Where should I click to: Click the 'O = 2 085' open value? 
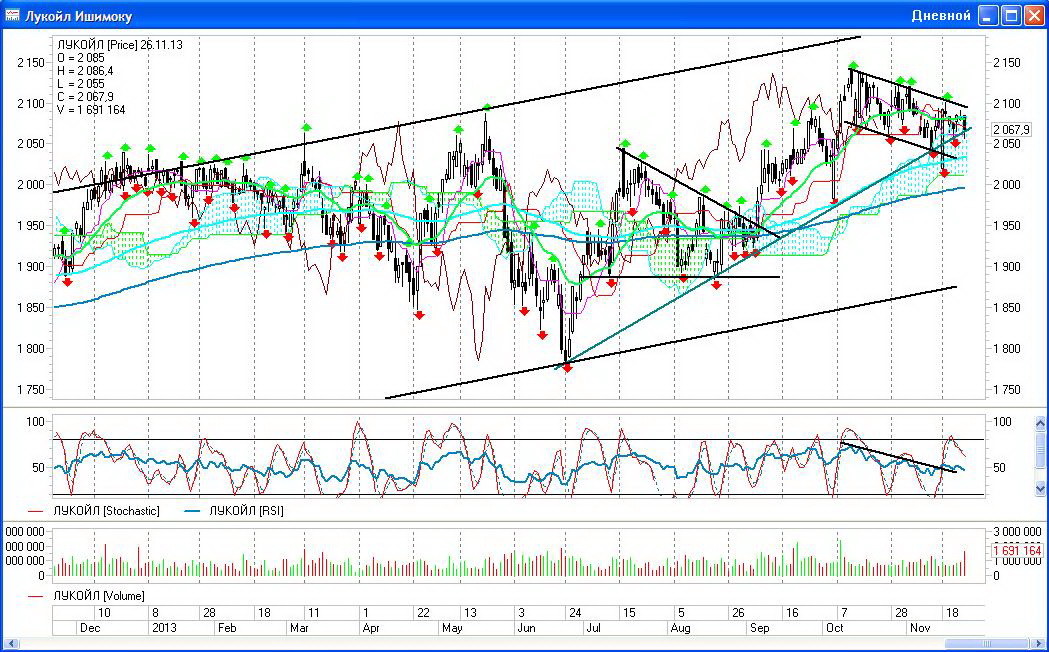click(81, 58)
